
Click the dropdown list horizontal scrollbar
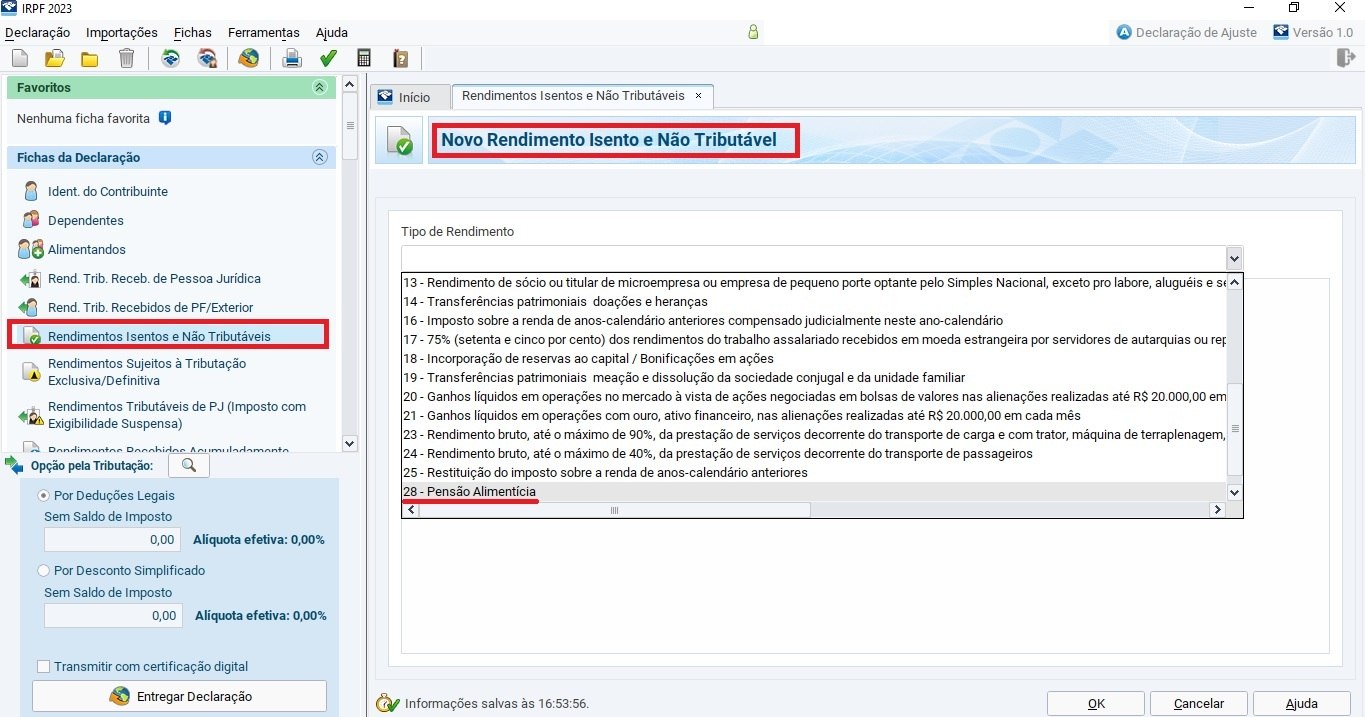click(615, 510)
